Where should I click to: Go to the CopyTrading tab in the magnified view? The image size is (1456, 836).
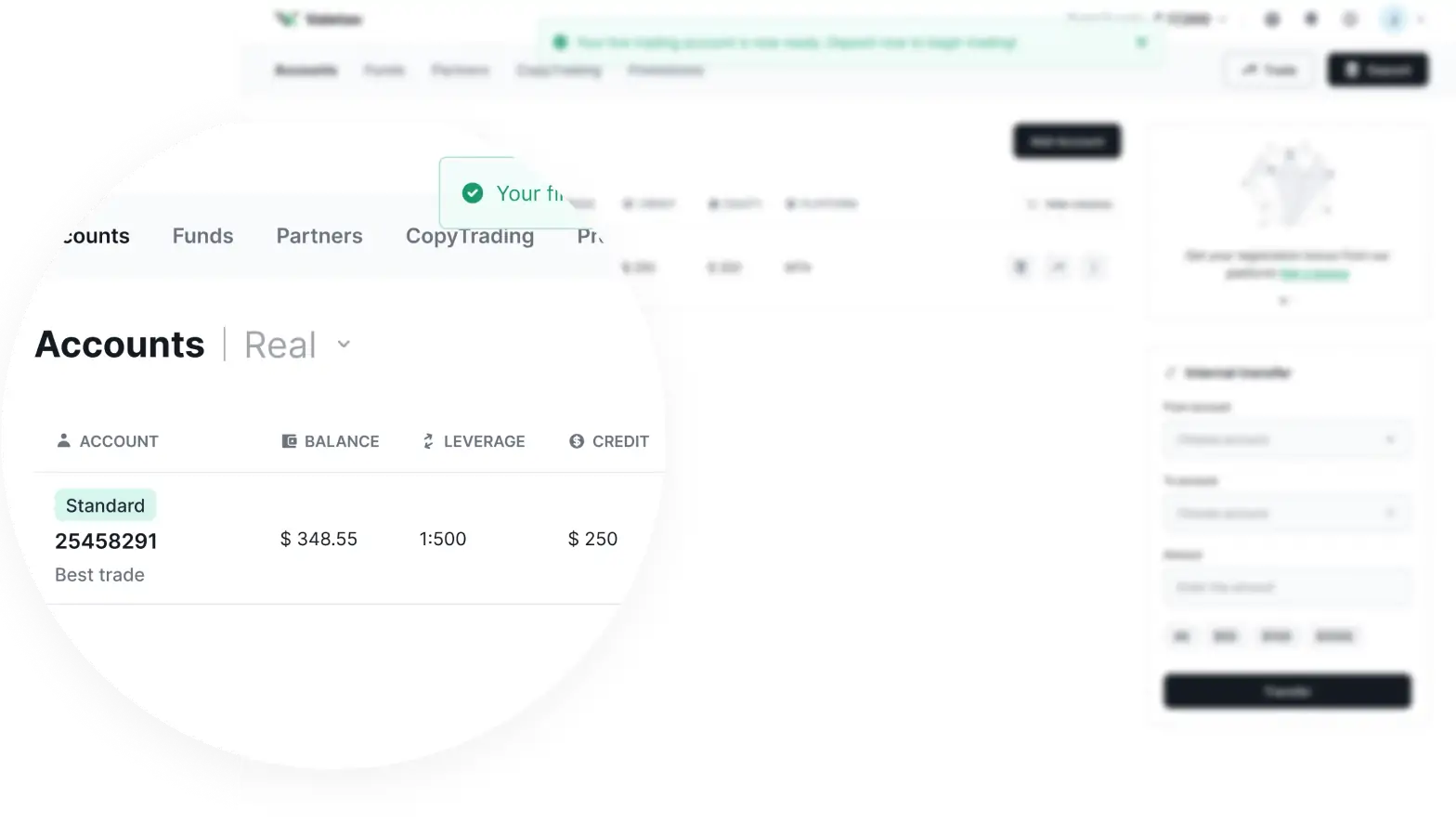[x=470, y=236]
